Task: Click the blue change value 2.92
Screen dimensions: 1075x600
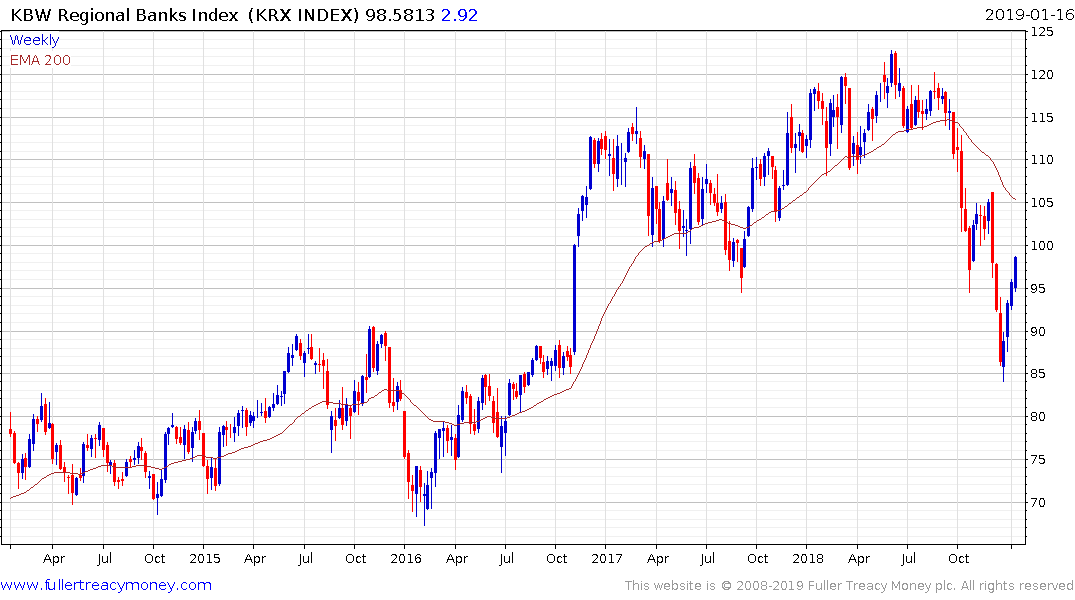Action: (x=459, y=15)
